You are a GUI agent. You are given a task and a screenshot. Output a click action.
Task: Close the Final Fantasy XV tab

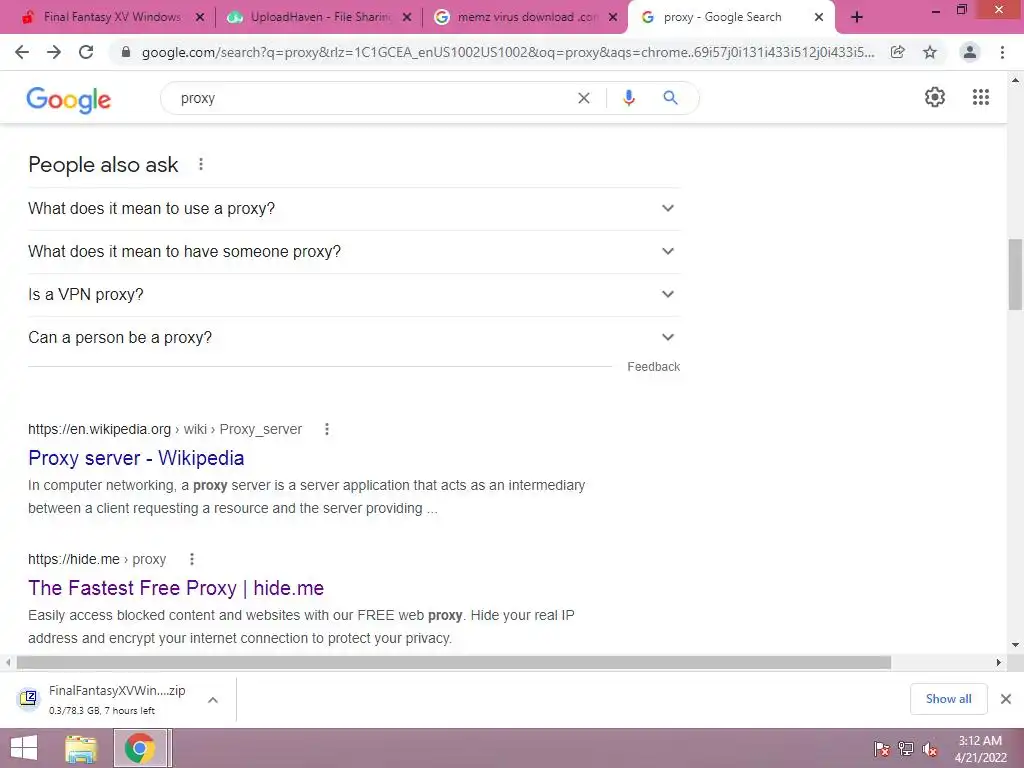click(x=200, y=18)
